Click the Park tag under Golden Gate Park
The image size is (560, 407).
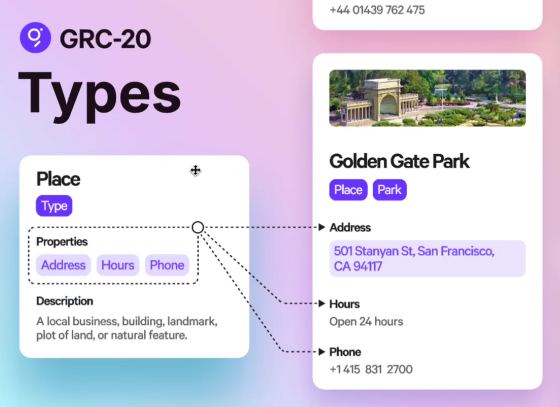[x=390, y=190]
